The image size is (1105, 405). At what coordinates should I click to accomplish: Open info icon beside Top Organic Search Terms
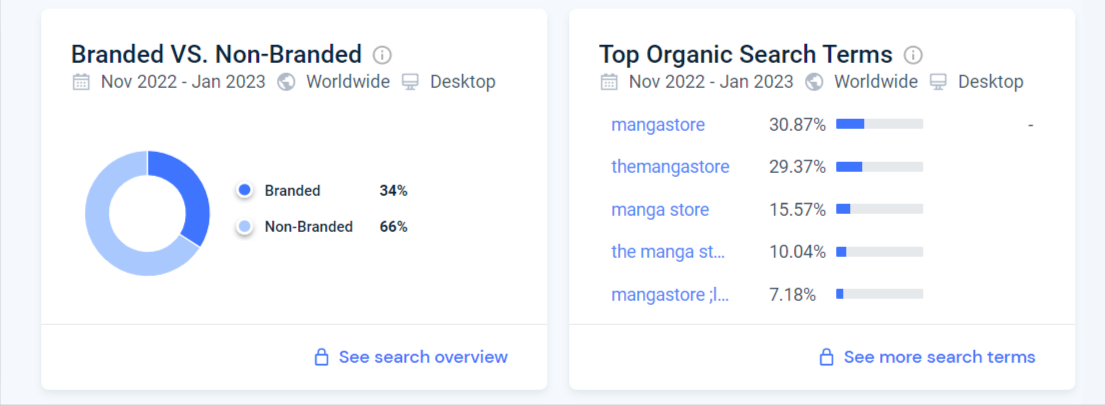(913, 55)
